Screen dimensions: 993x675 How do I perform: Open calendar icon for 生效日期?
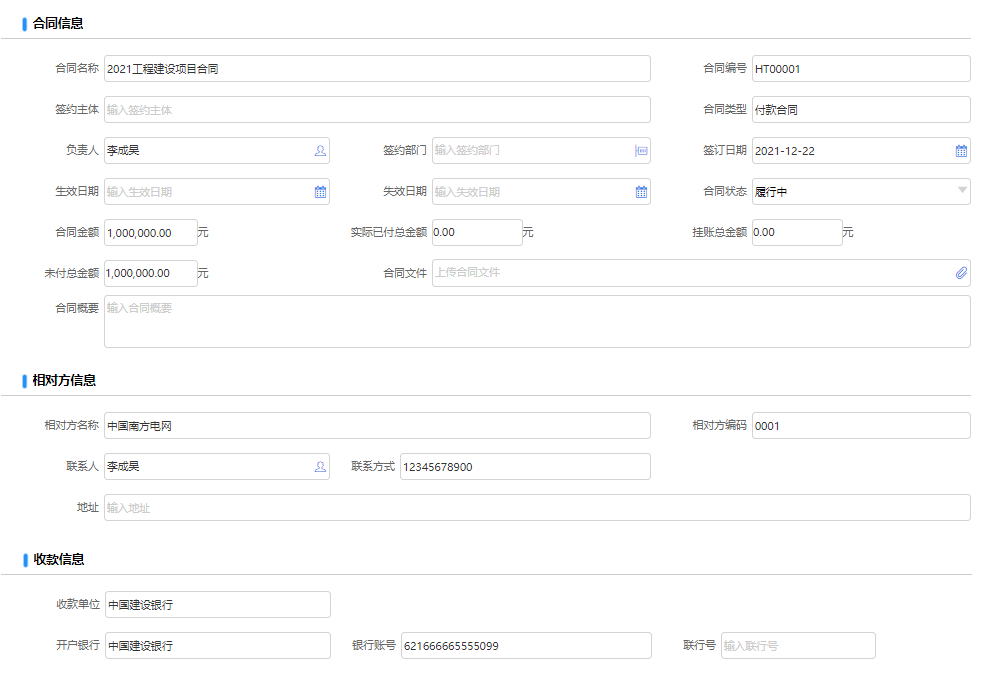pos(320,192)
